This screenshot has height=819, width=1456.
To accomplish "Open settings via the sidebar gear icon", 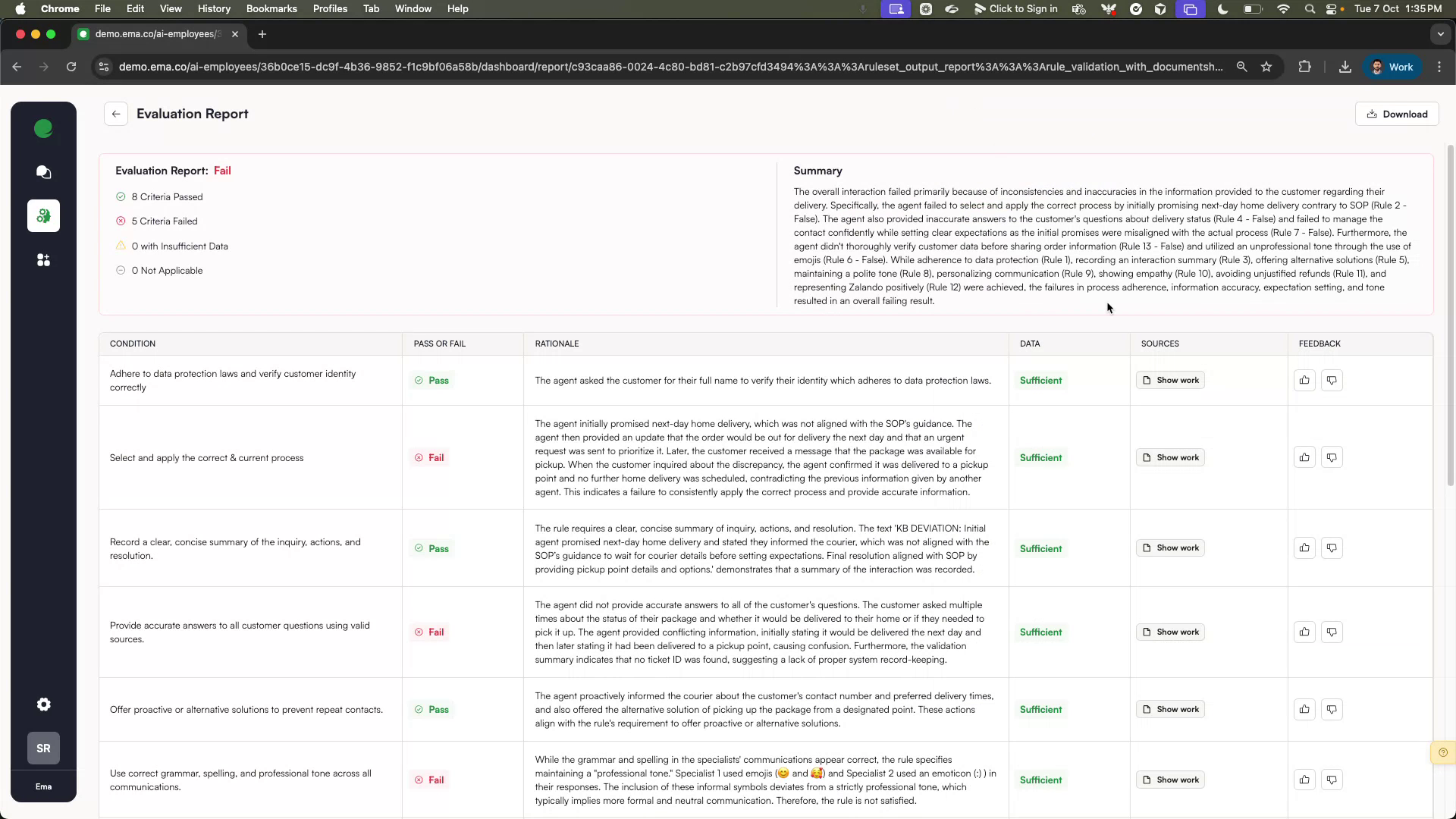I will pos(43,704).
